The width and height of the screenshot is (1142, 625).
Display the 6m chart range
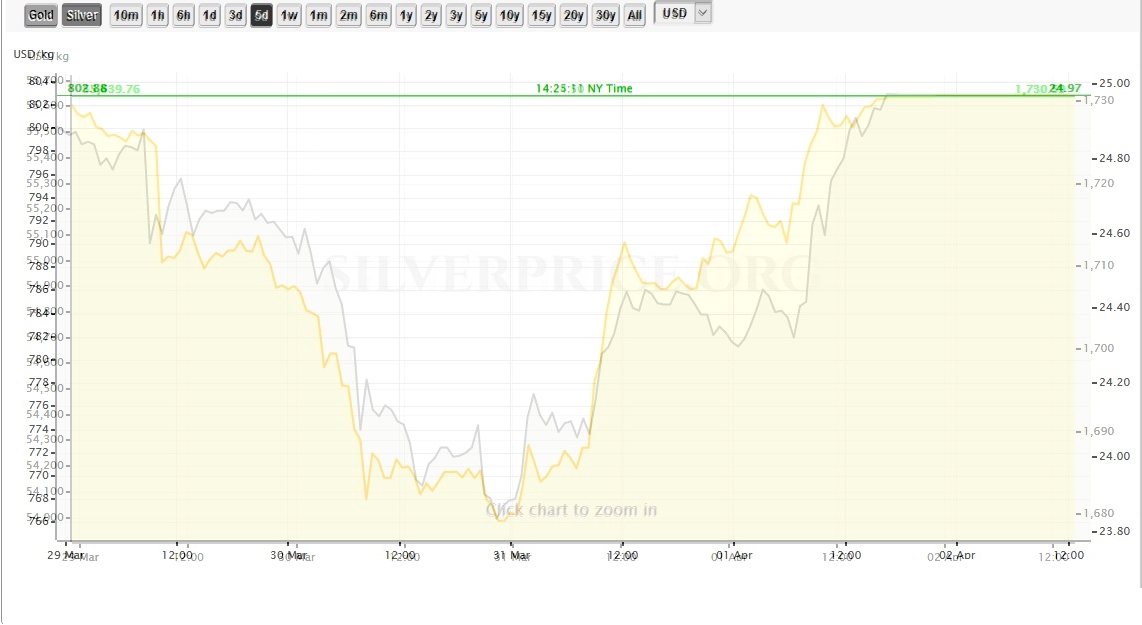(378, 15)
